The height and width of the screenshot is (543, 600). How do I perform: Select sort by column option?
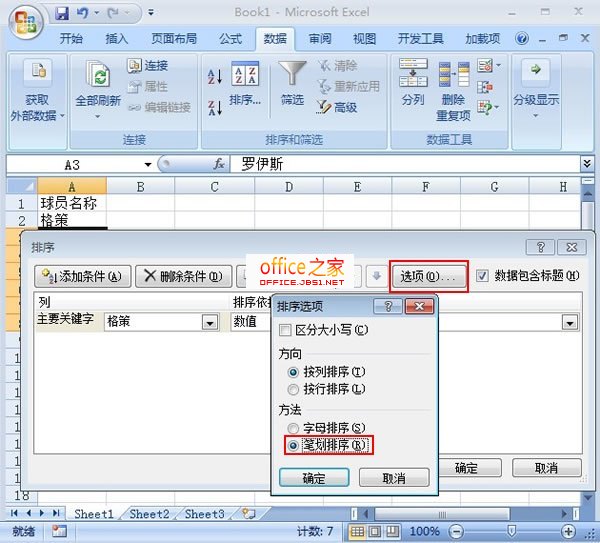click(293, 372)
